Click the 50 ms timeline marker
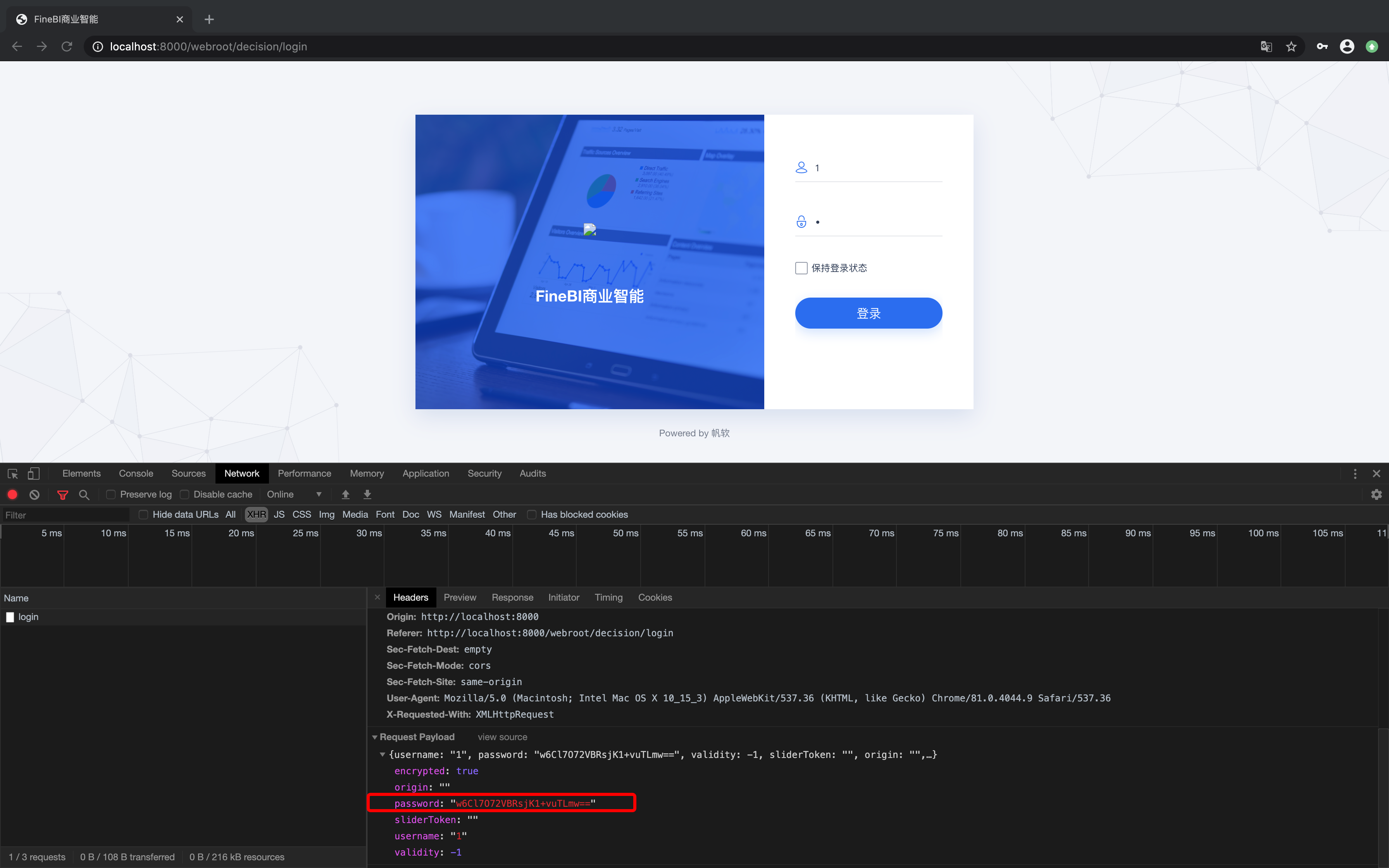This screenshot has height=868, width=1389. point(625,533)
